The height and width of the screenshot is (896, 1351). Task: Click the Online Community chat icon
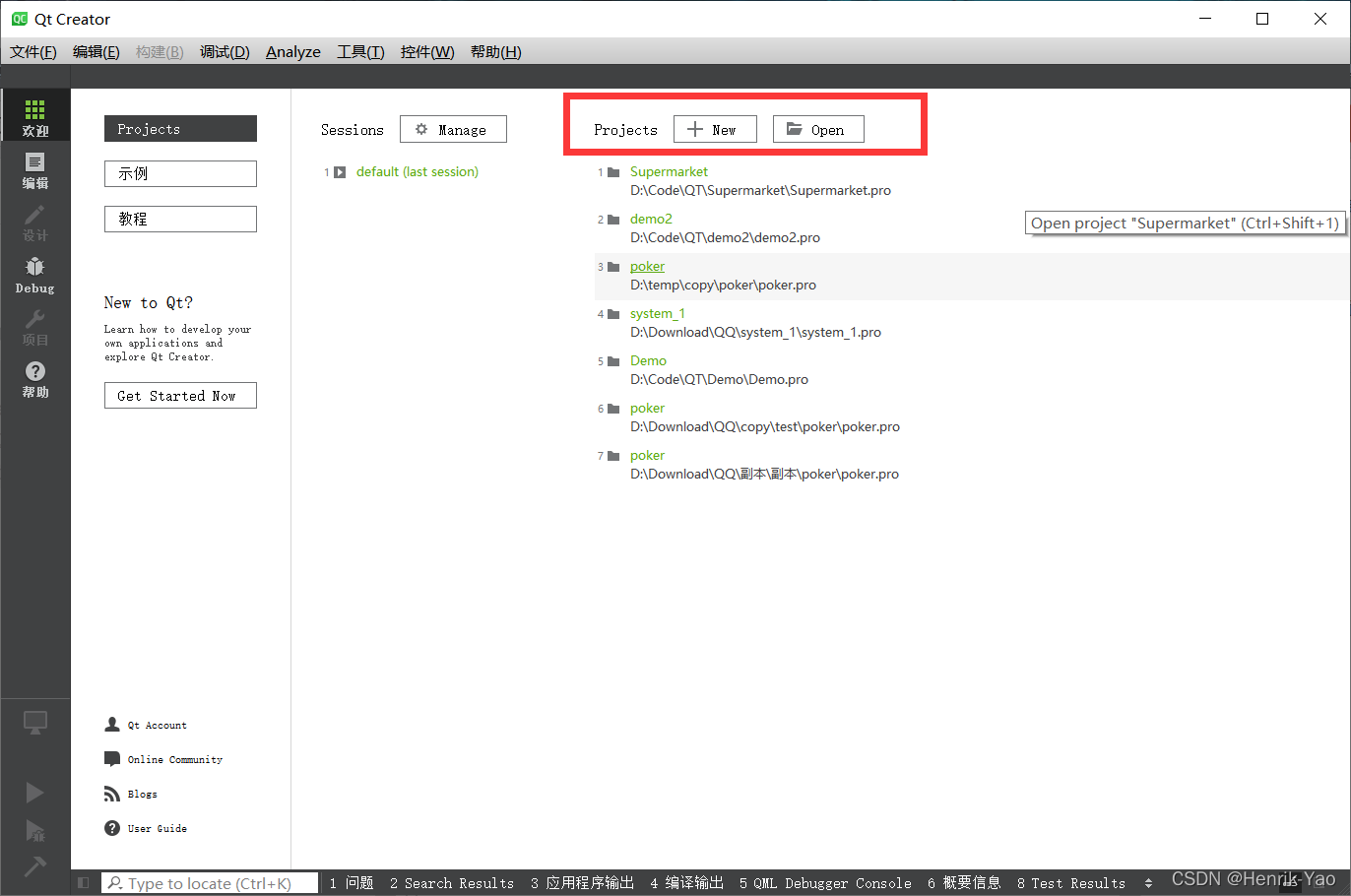coord(112,759)
